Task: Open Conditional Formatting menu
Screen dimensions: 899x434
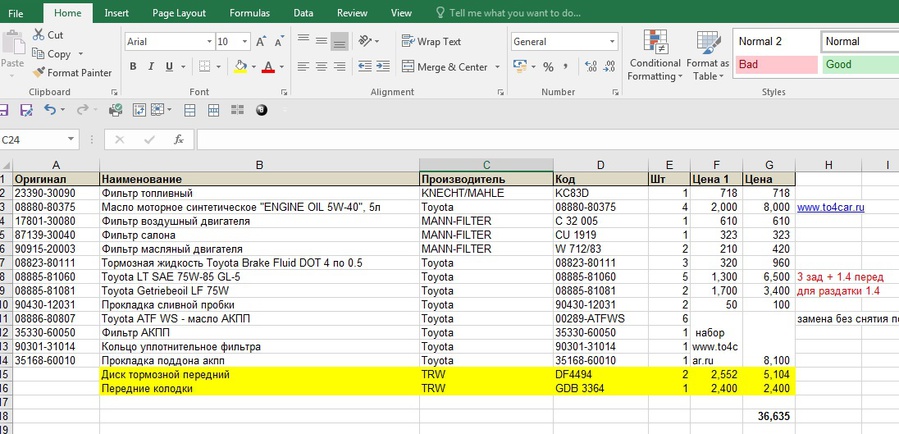Action: (655, 55)
